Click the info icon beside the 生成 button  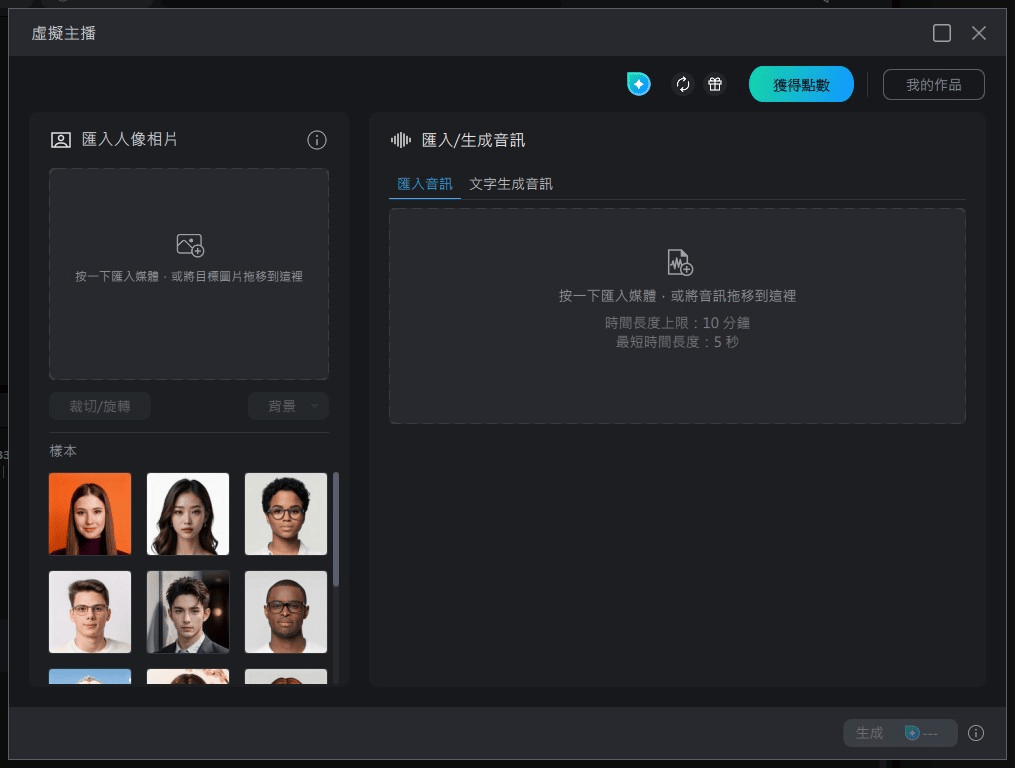(976, 733)
